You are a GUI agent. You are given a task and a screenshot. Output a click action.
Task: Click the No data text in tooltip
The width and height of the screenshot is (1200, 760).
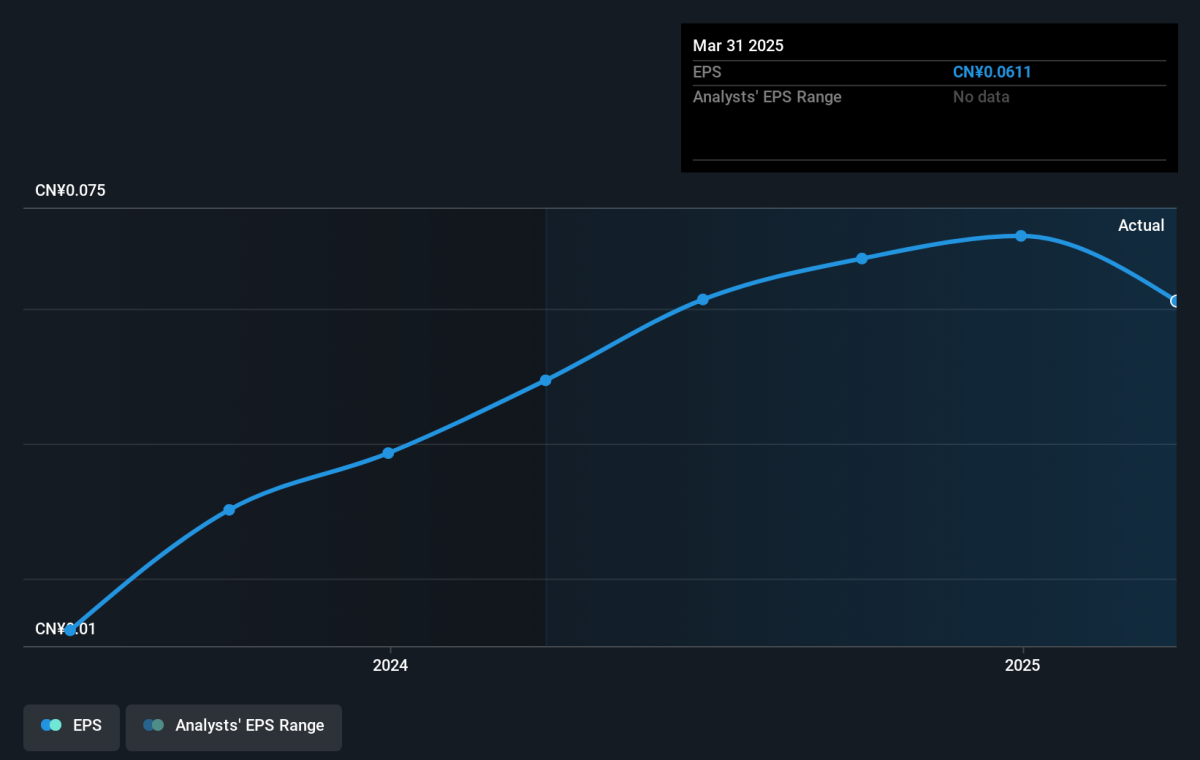click(x=981, y=97)
